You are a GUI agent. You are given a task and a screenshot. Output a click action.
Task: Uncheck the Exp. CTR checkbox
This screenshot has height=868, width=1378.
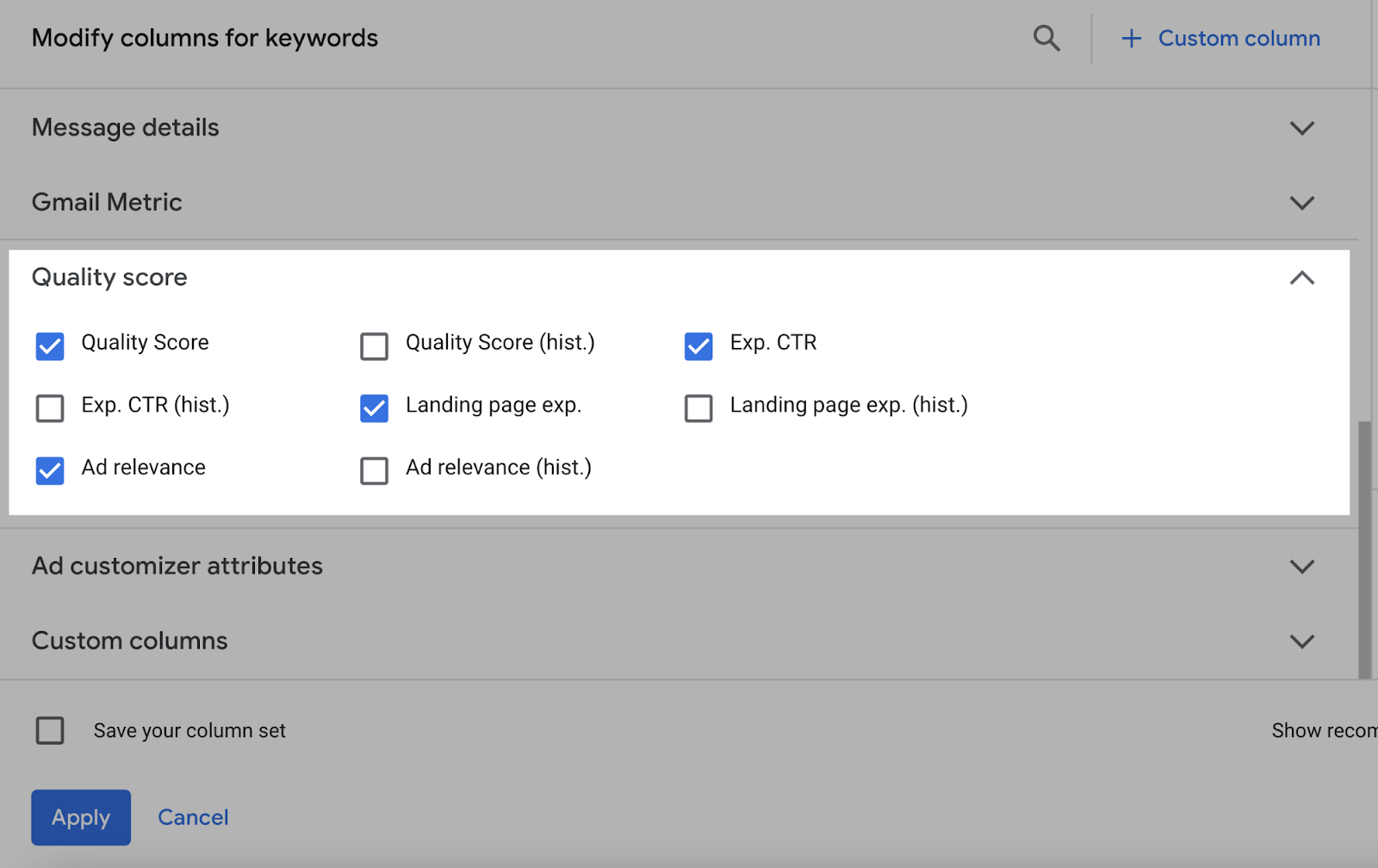click(x=698, y=346)
